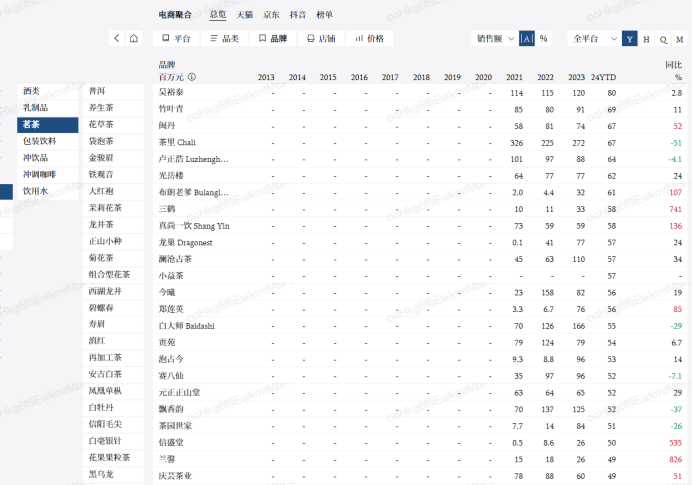Switch to the 抖音 tab

298,15
